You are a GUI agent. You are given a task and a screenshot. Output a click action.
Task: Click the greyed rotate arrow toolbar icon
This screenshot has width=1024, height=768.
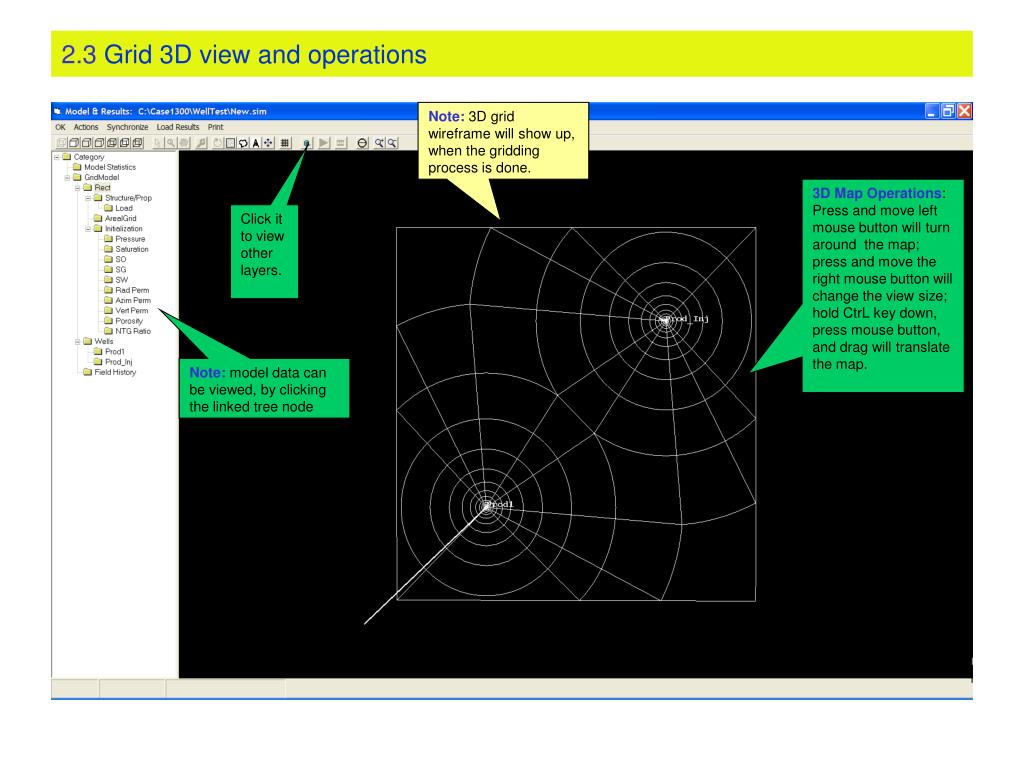217,143
